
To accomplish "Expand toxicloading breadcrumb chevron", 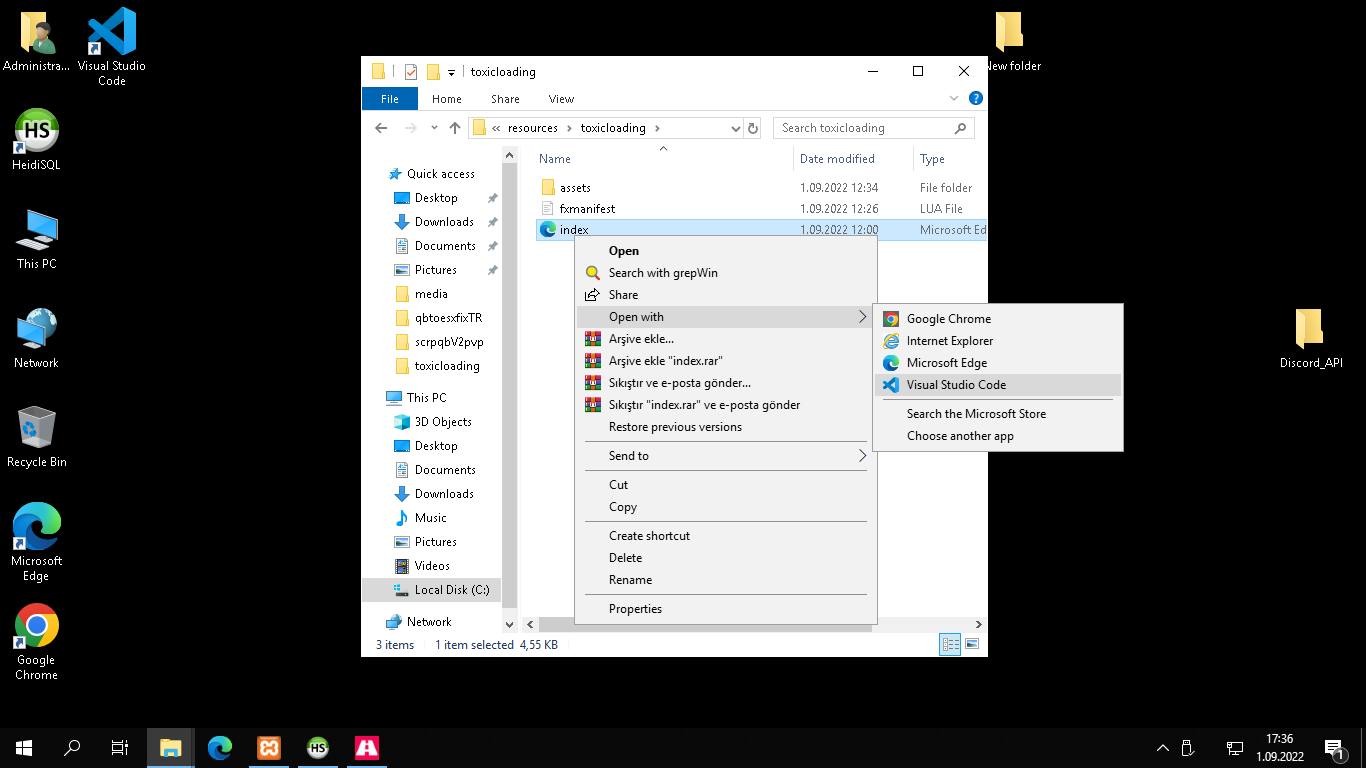I will (x=658, y=128).
